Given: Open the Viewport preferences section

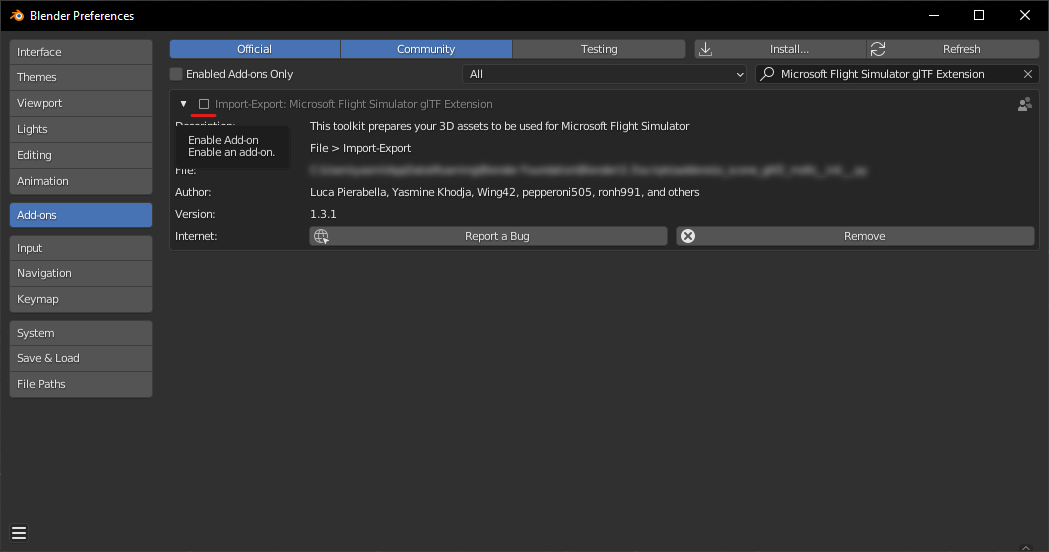Looking at the screenshot, I should [81, 103].
